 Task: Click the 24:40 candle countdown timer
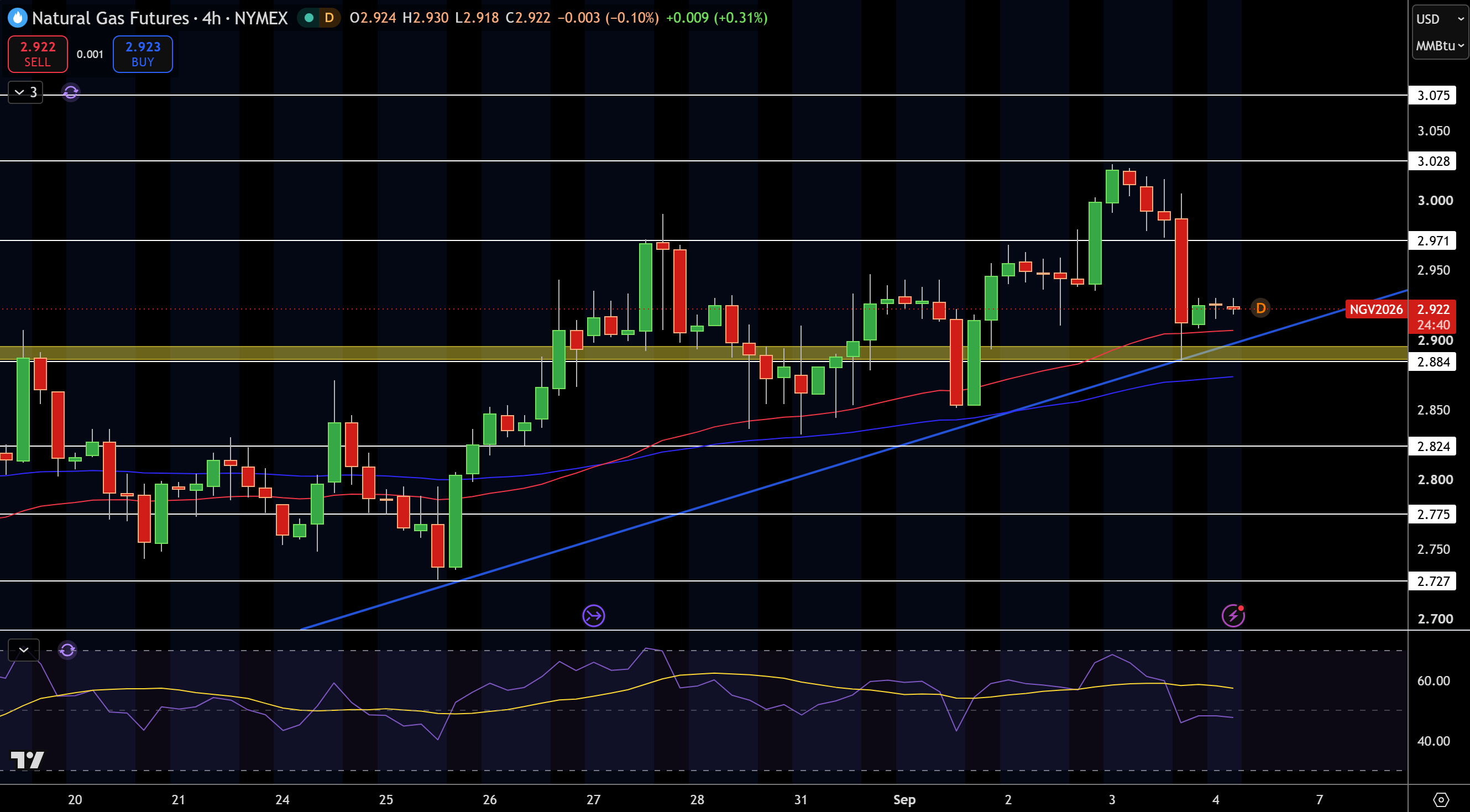(1433, 325)
